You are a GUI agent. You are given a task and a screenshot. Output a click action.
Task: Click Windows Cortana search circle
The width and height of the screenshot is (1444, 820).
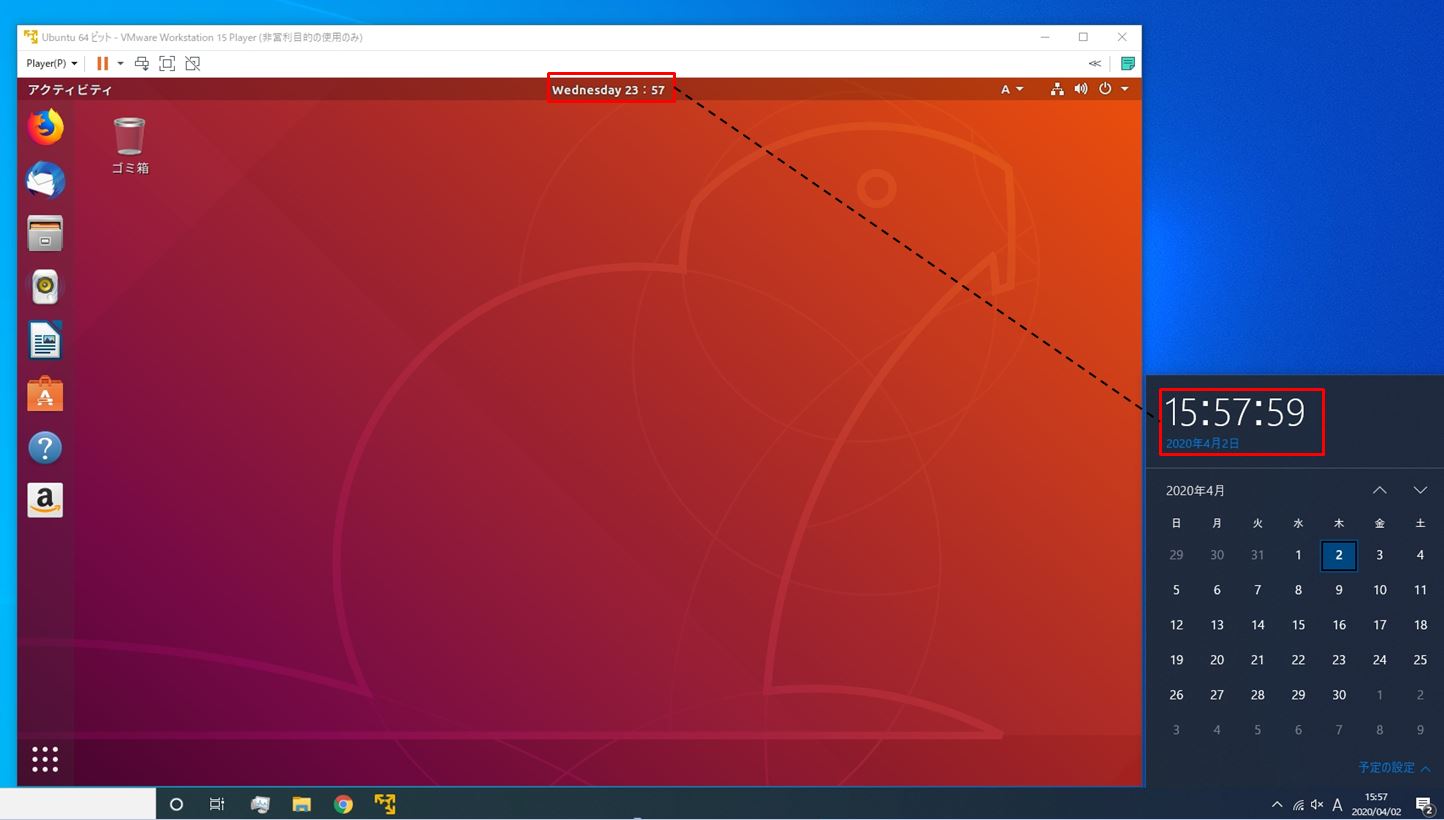(x=177, y=804)
